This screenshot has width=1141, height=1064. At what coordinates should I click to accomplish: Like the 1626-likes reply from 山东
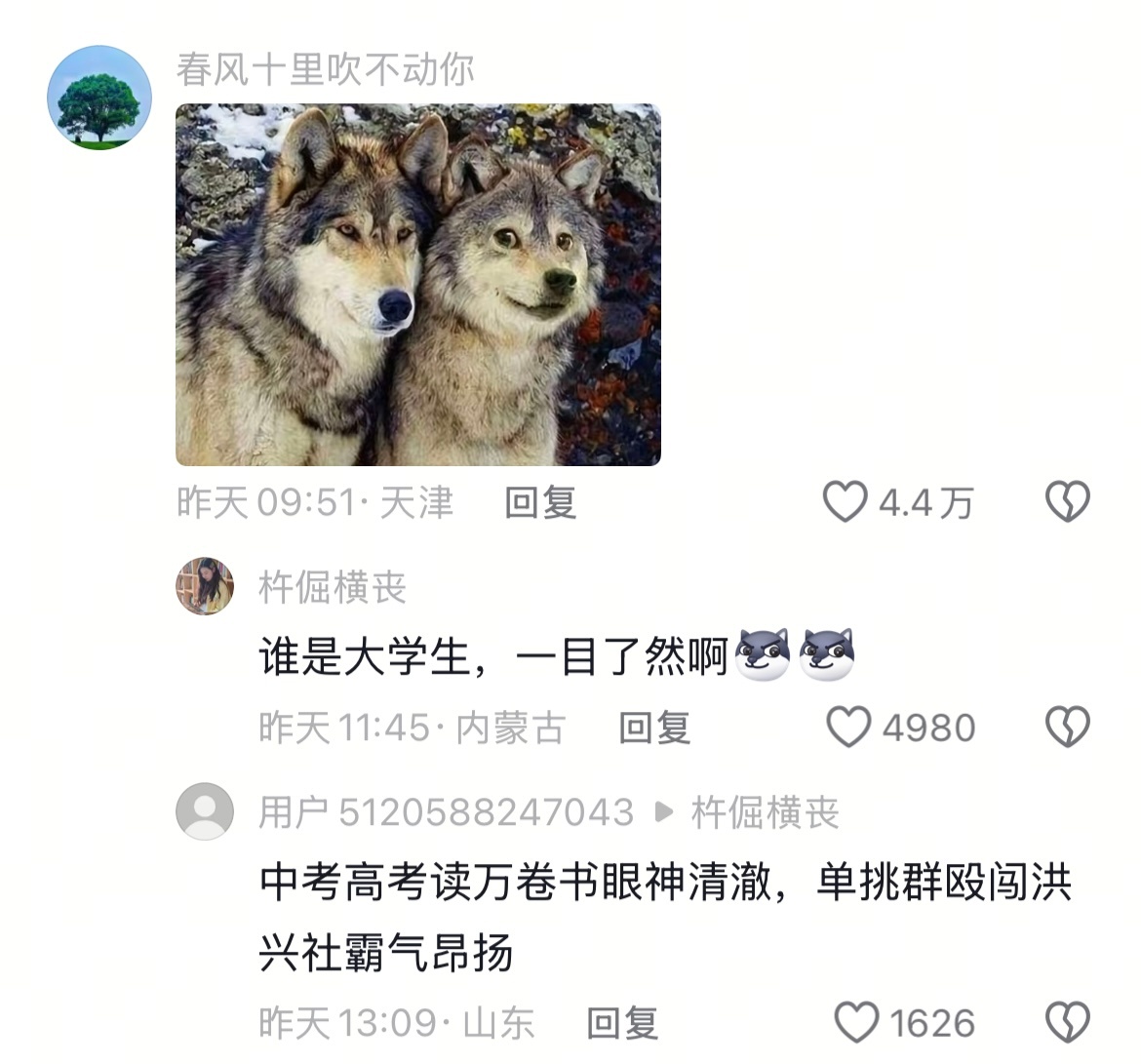click(x=856, y=1022)
